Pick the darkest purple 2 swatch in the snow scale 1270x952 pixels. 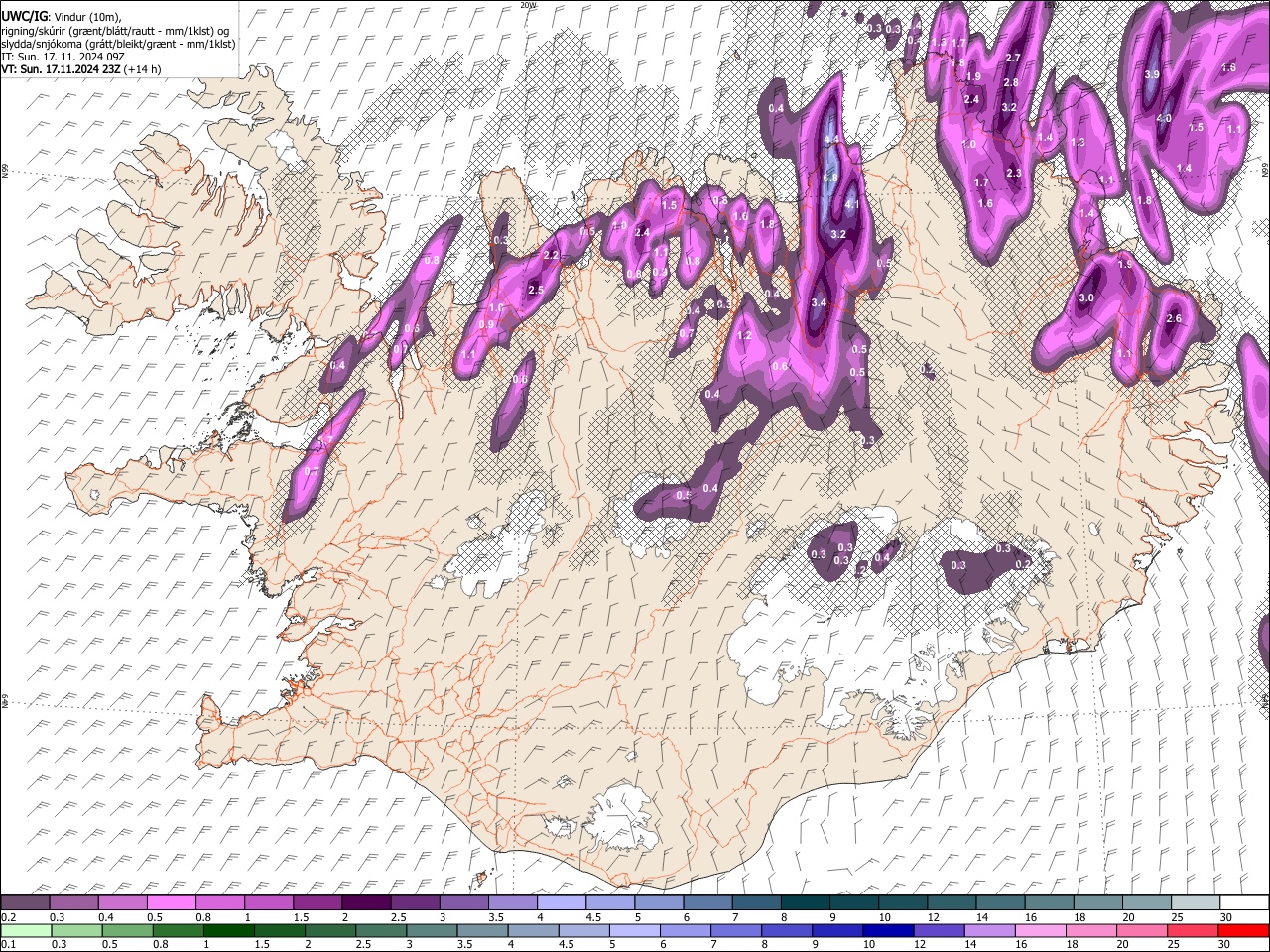click(366, 903)
